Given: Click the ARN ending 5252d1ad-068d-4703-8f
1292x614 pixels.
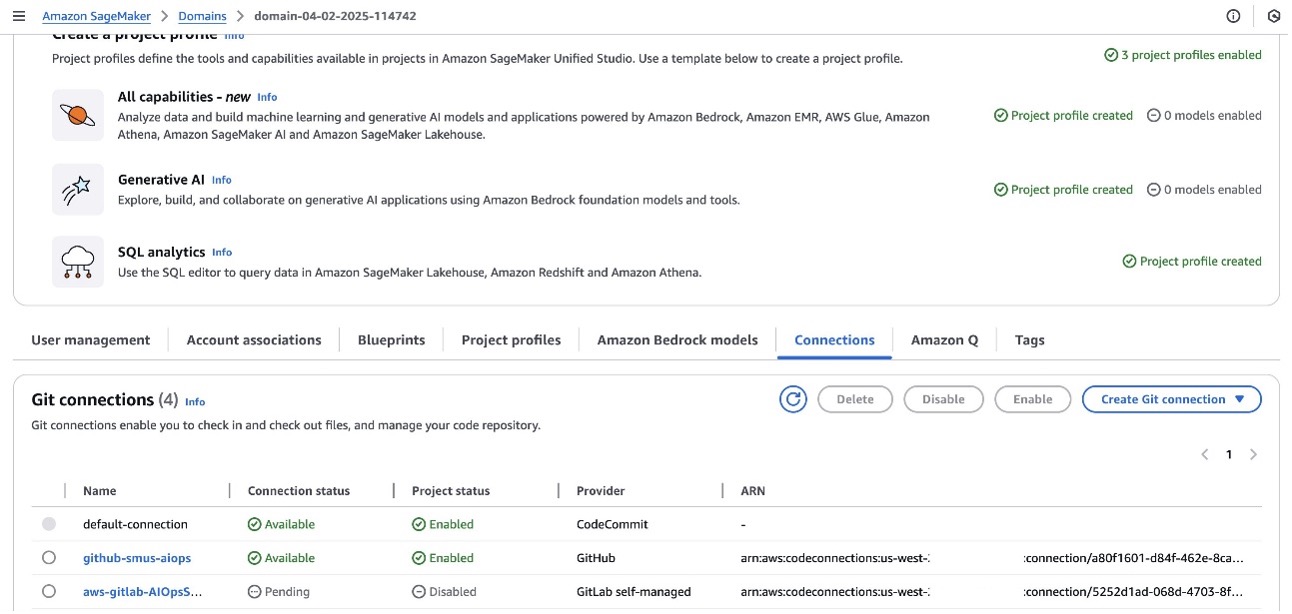Looking at the screenshot, I should click(x=993, y=592).
